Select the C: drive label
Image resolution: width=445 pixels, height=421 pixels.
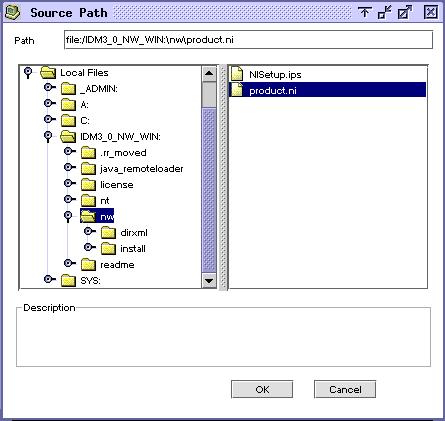(85, 120)
